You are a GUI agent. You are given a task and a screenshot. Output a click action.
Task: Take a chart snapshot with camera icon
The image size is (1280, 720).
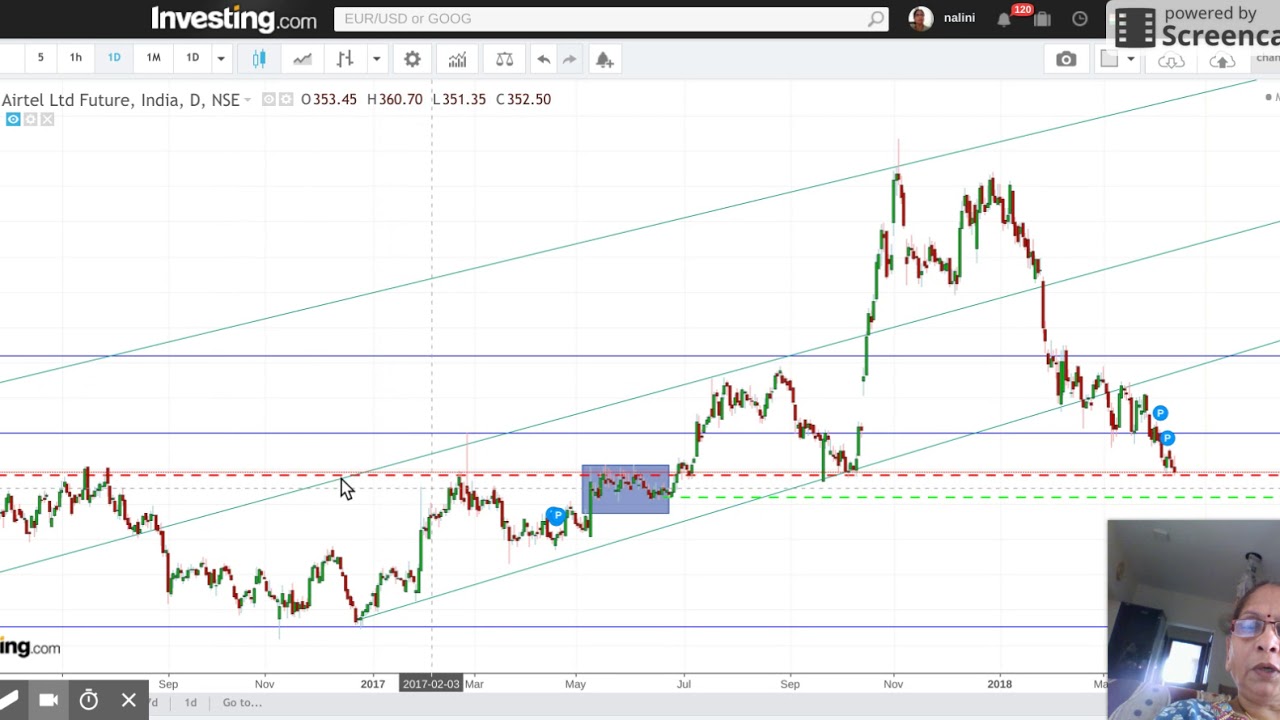coord(1066,59)
